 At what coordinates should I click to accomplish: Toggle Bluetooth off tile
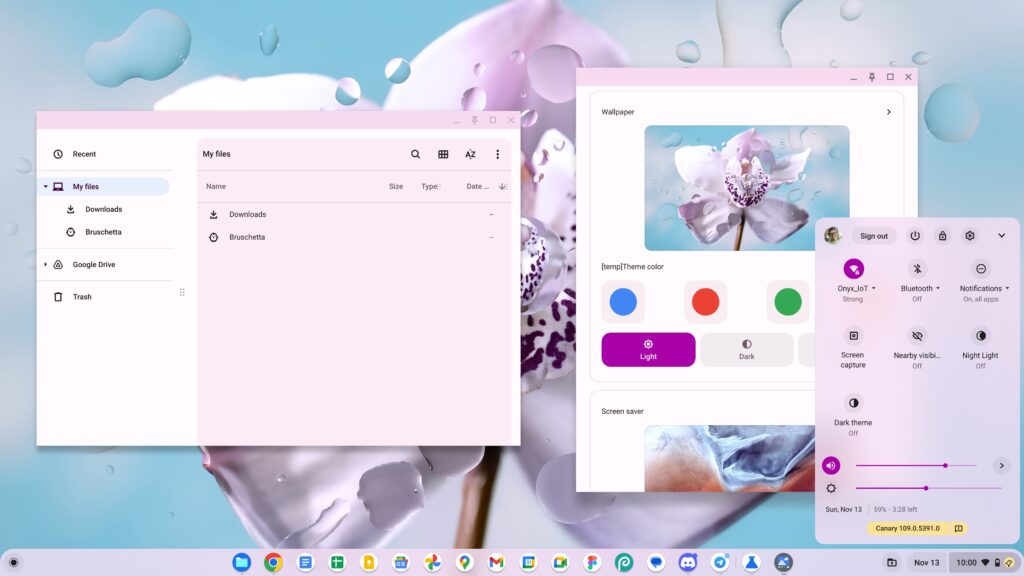point(917,278)
